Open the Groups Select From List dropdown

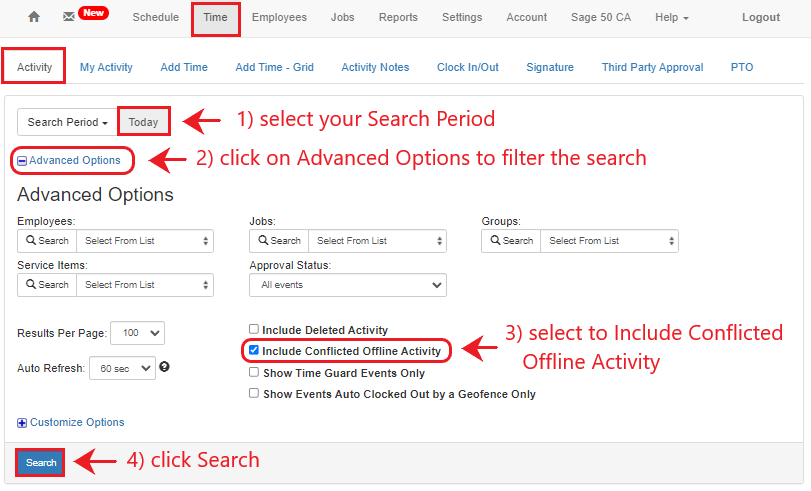coord(610,241)
